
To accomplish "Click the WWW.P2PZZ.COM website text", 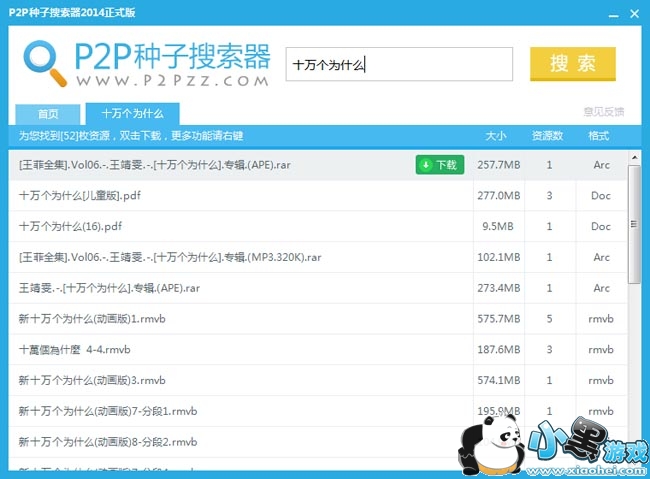I will [x=172, y=80].
